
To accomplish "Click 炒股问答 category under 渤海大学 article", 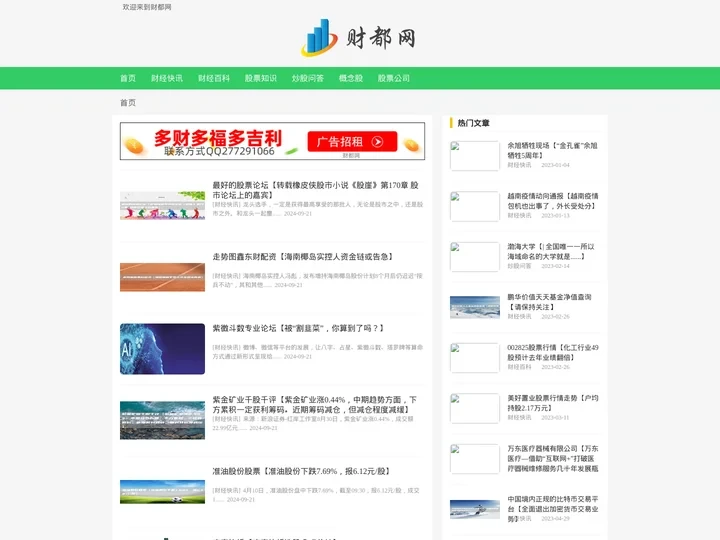I will (x=519, y=266).
